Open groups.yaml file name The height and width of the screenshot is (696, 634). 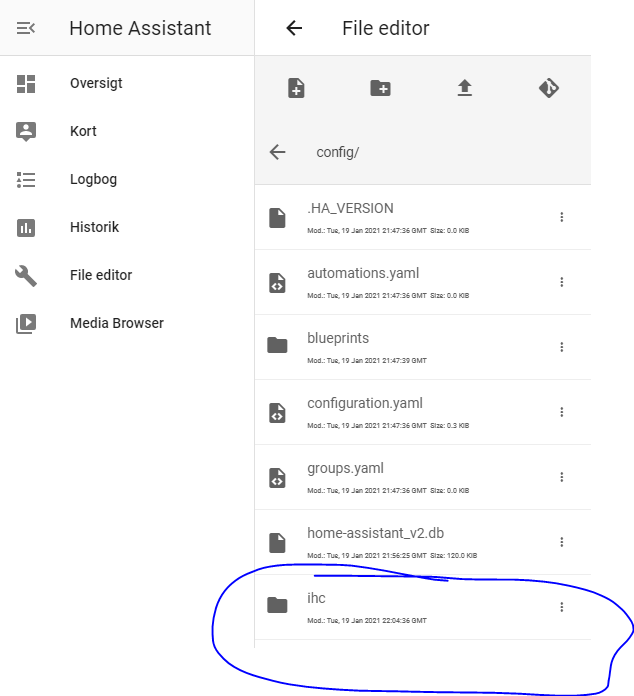coord(345,468)
